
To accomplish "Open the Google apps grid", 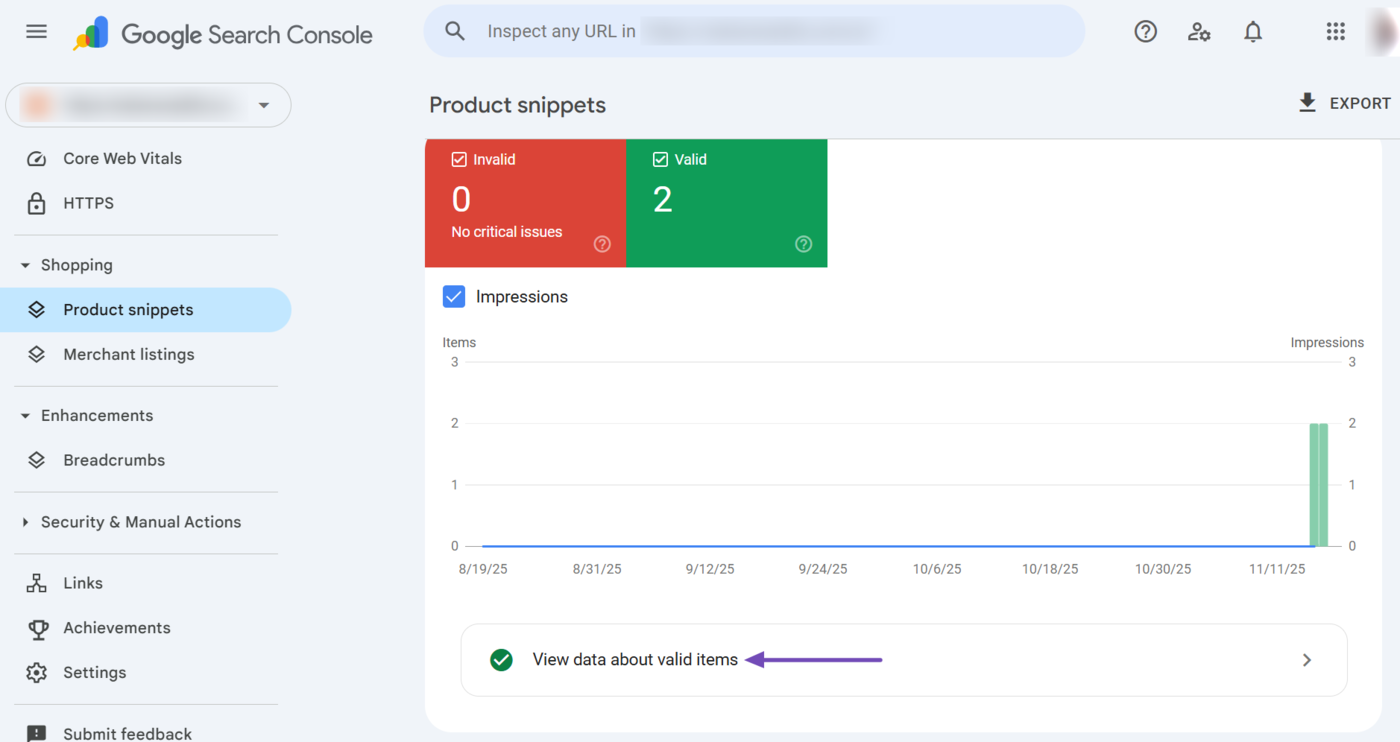I will 1335,31.
